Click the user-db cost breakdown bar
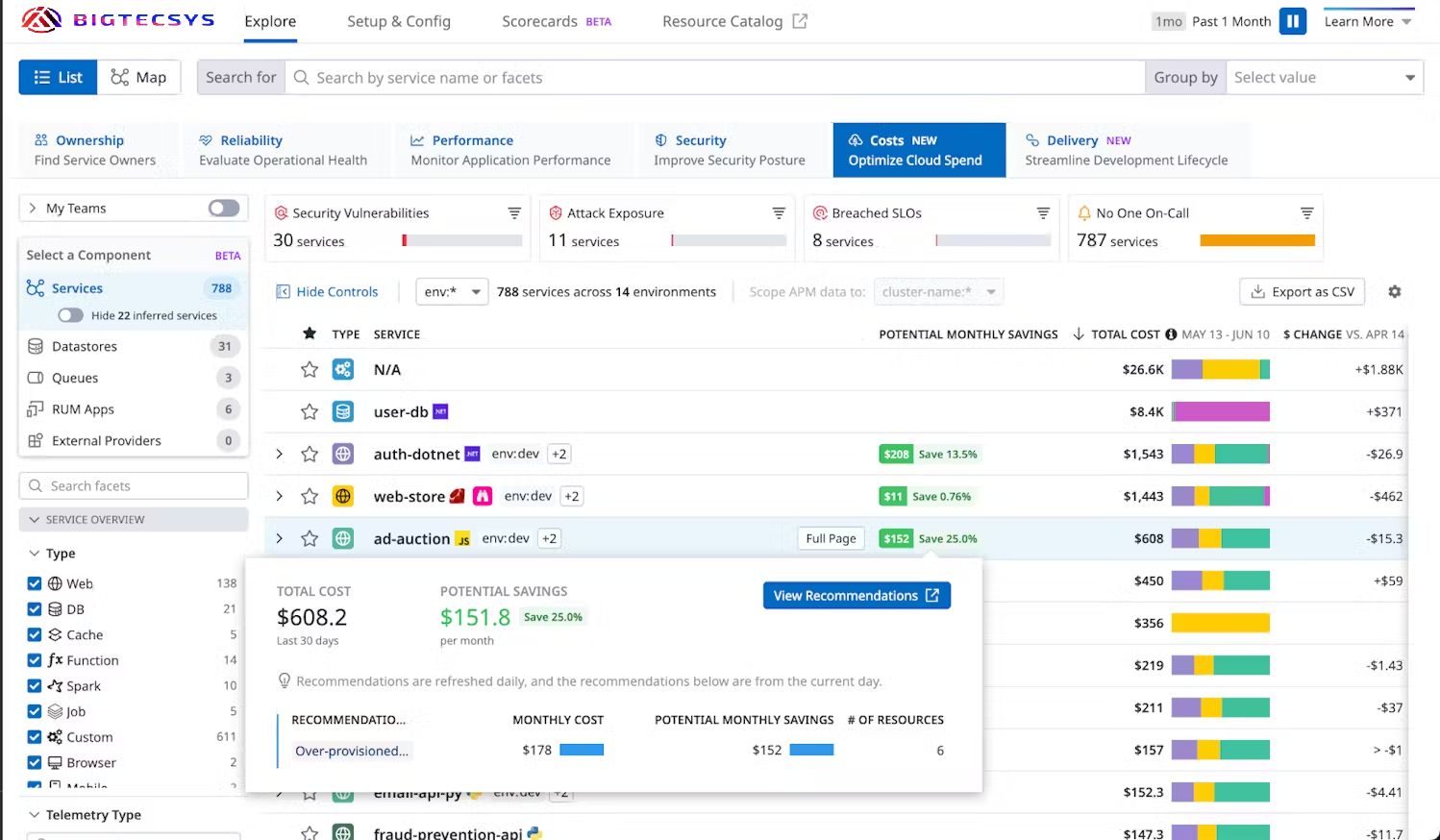Viewport: 1440px width, 840px height. click(1221, 411)
